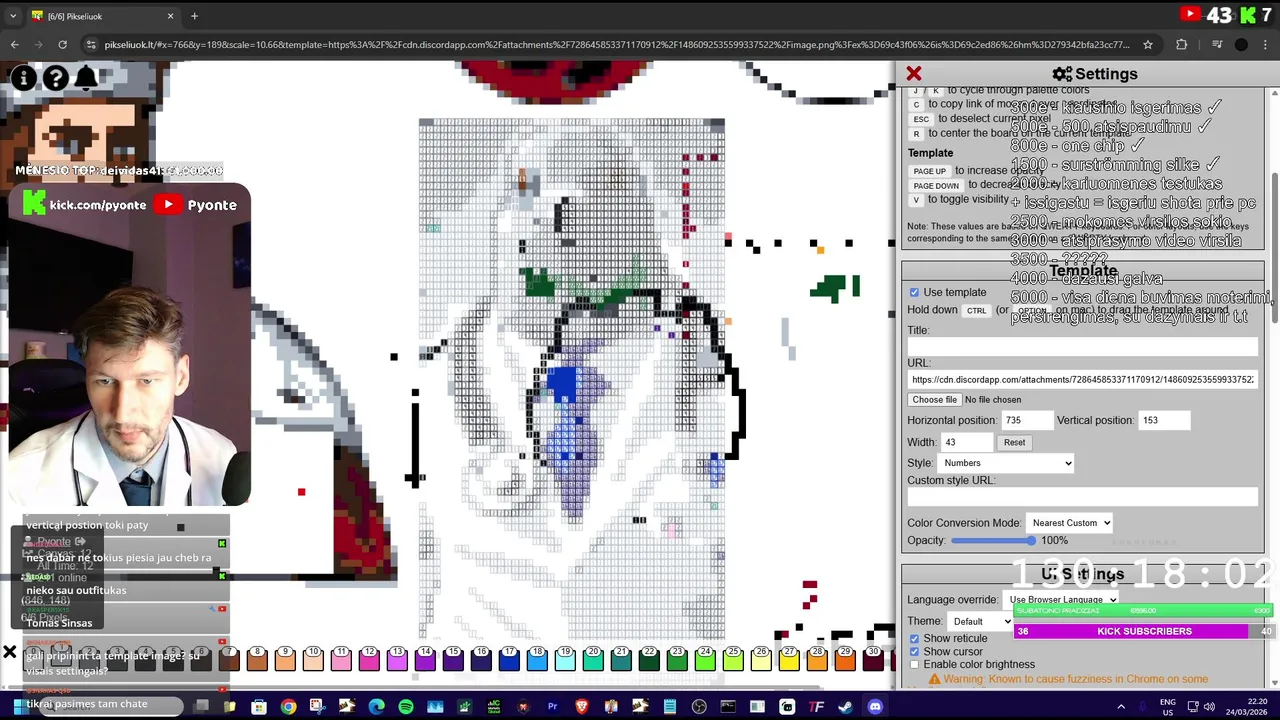Bookmark this page with the star icon
The height and width of the screenshot is (720, 1280).
click(1148, 44)
